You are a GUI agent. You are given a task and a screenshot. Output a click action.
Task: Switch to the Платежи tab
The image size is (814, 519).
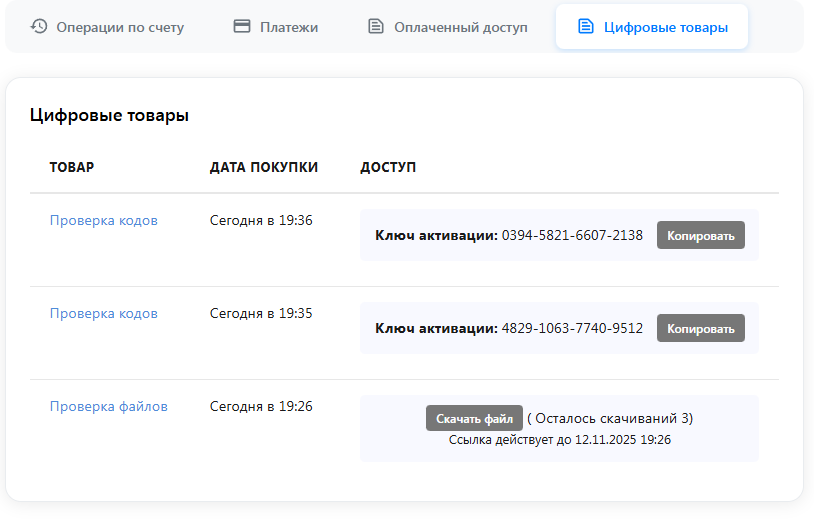(x=289, y=27)
